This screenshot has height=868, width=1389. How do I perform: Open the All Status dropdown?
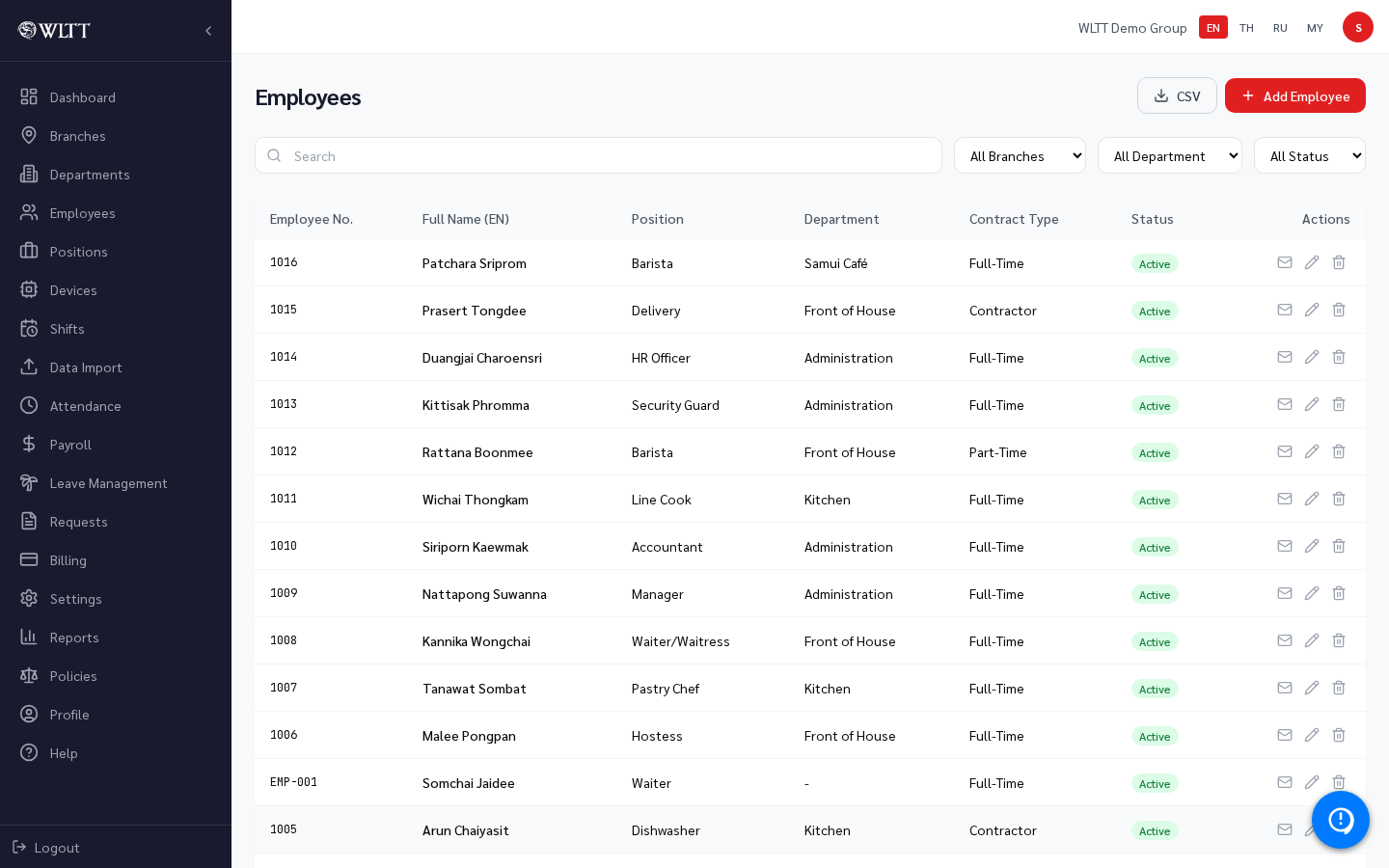coord(1310,155)
